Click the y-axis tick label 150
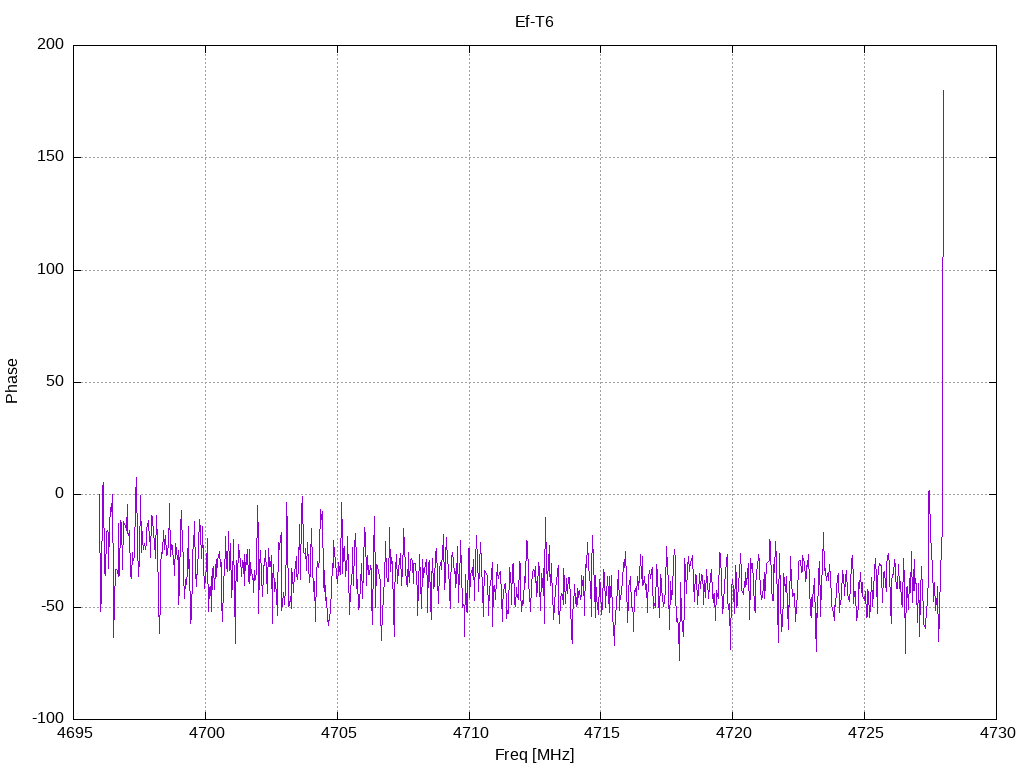Image resolution: width=1024 pixels, height=768 pixels. 51,157
